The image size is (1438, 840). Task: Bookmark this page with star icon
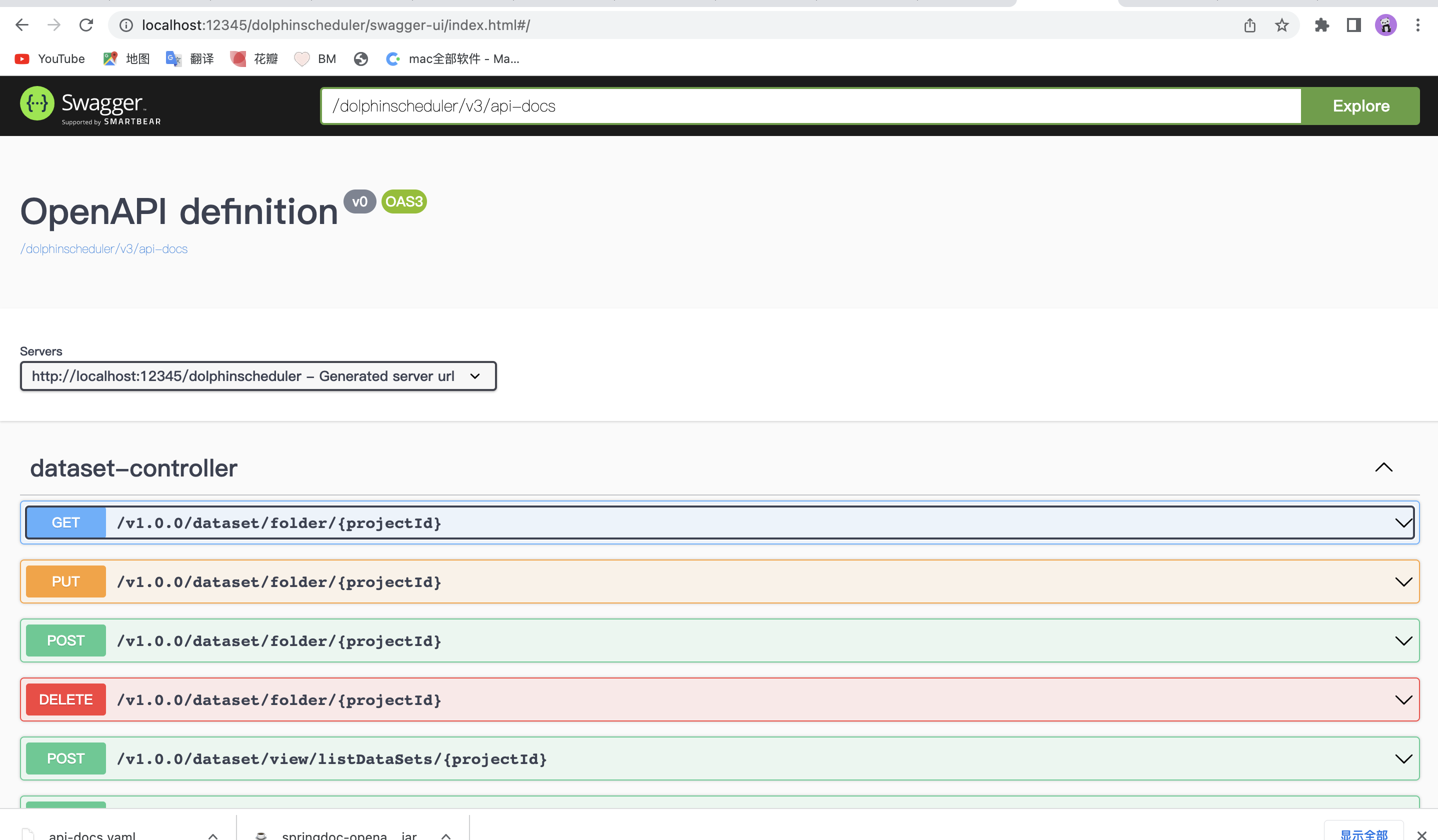1281,25
